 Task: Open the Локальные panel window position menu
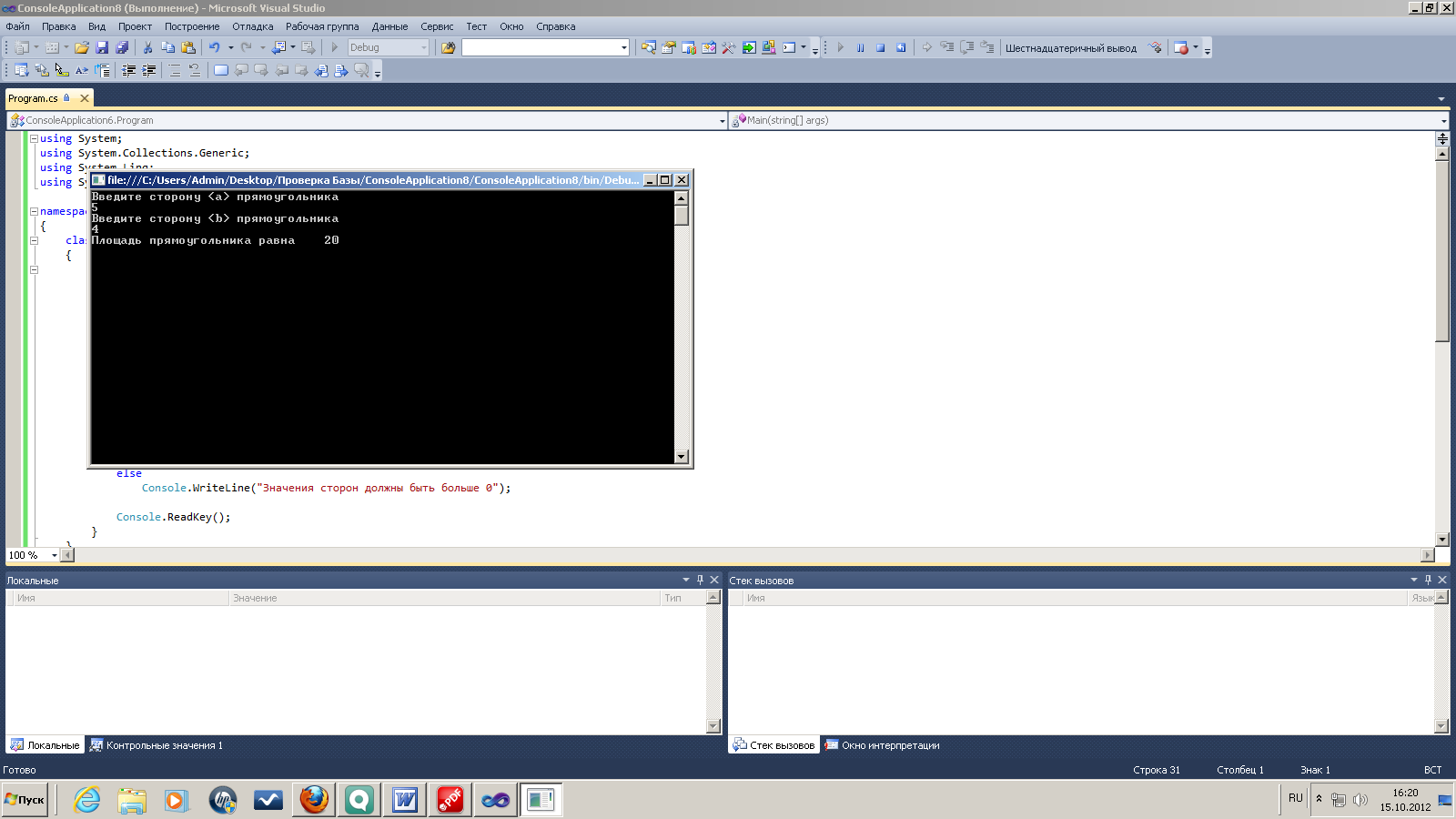pos(686,580)
